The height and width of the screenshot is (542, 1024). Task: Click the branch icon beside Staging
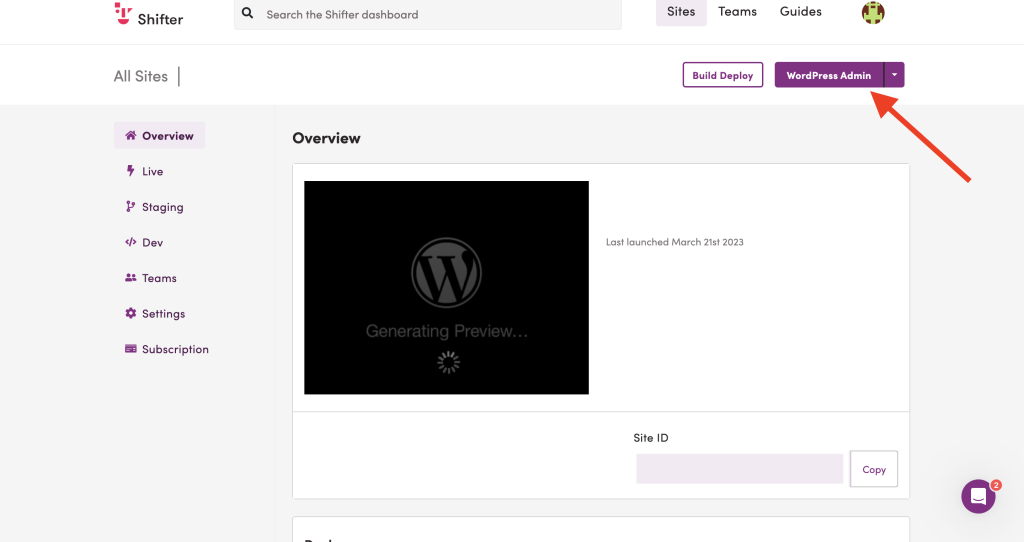[131, 206]
